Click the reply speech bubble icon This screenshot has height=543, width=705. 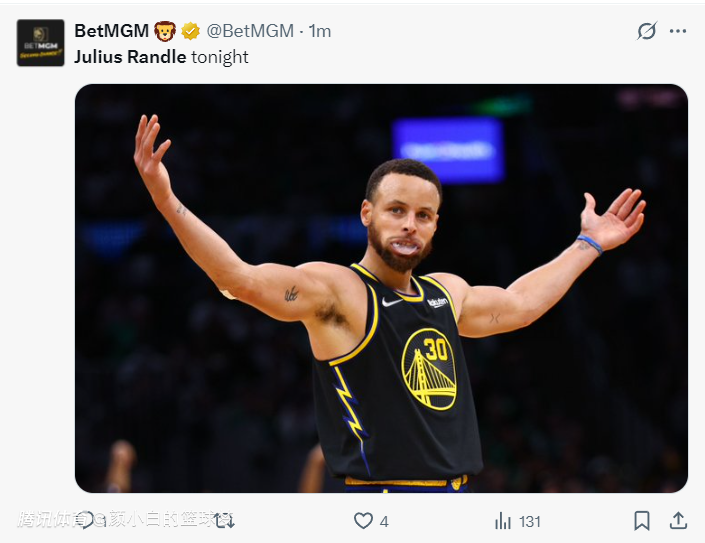point(86,521)
